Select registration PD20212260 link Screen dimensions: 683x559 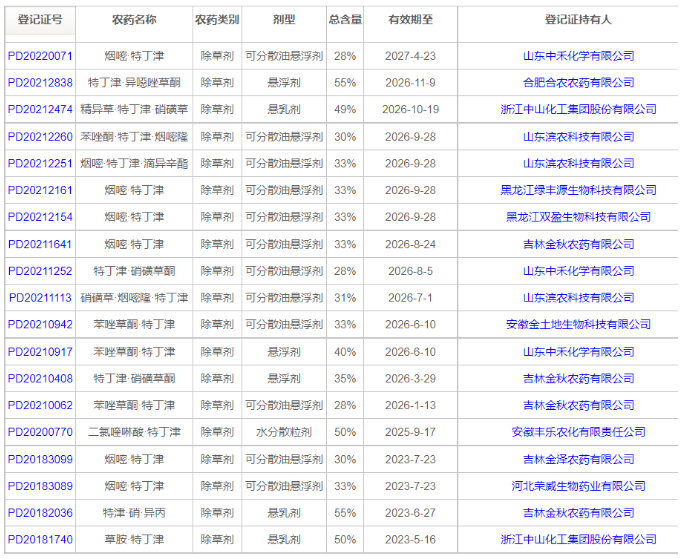[40, 137]
